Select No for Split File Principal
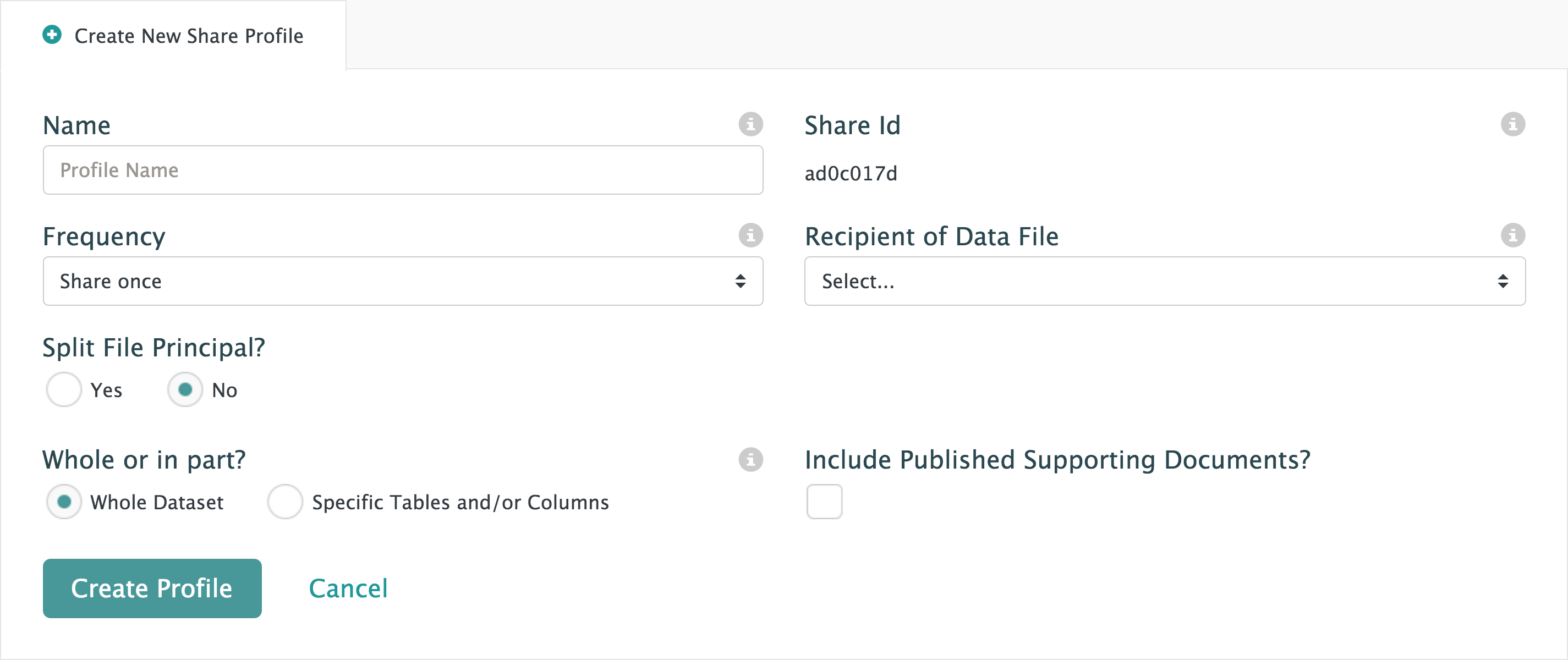The width and height of the screenshot is (1568, 660). click(x=185, y=389)
